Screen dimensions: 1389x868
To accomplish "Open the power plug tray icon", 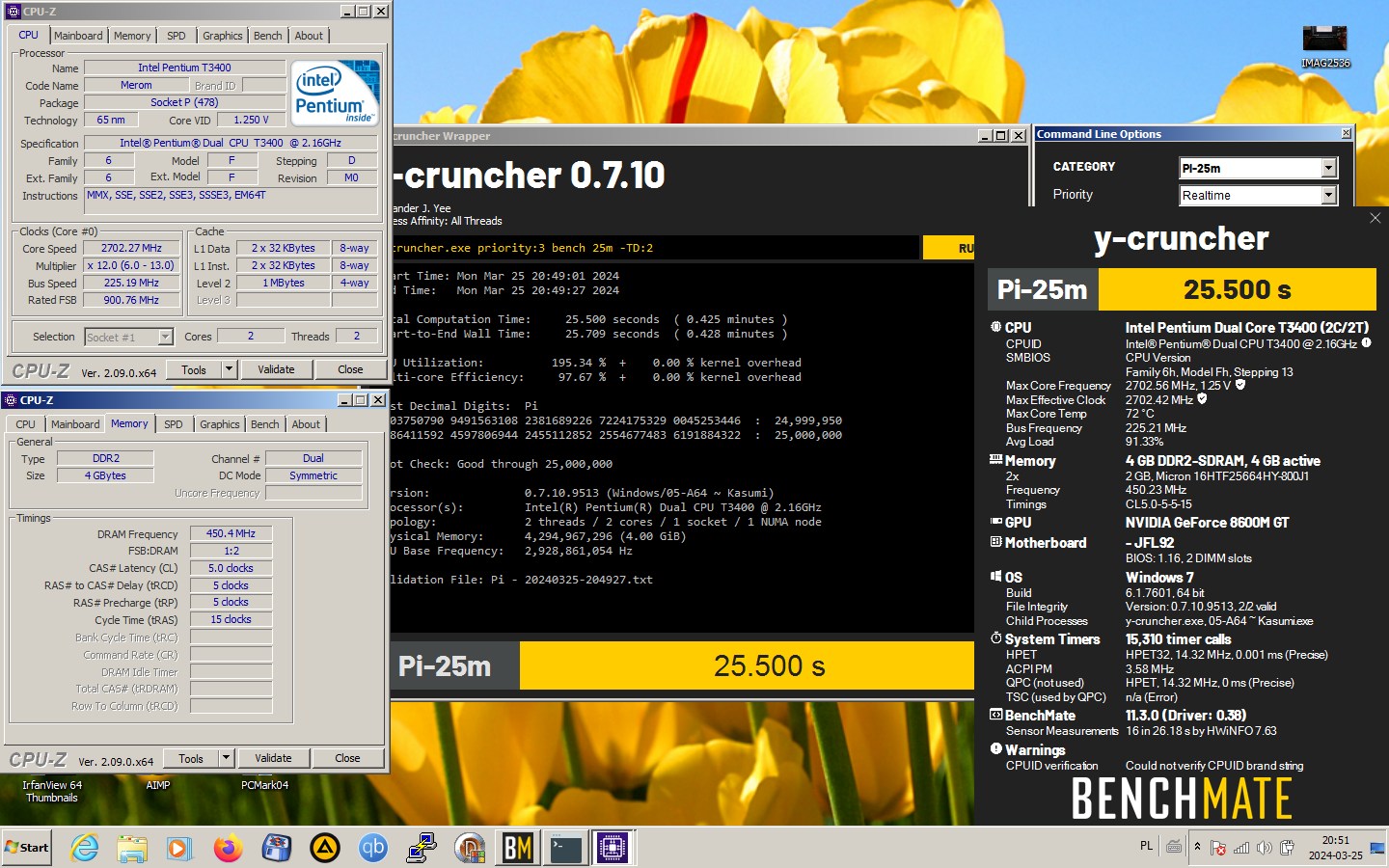I will pos(1287,848).
